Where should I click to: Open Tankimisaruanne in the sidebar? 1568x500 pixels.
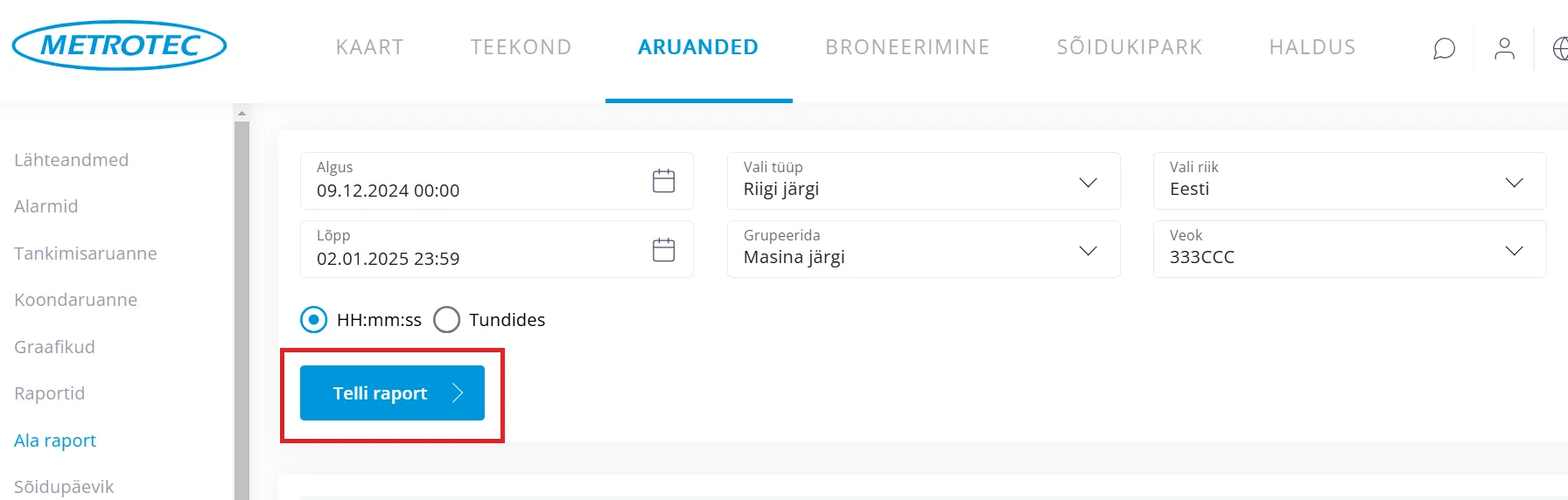click(86, 253)
